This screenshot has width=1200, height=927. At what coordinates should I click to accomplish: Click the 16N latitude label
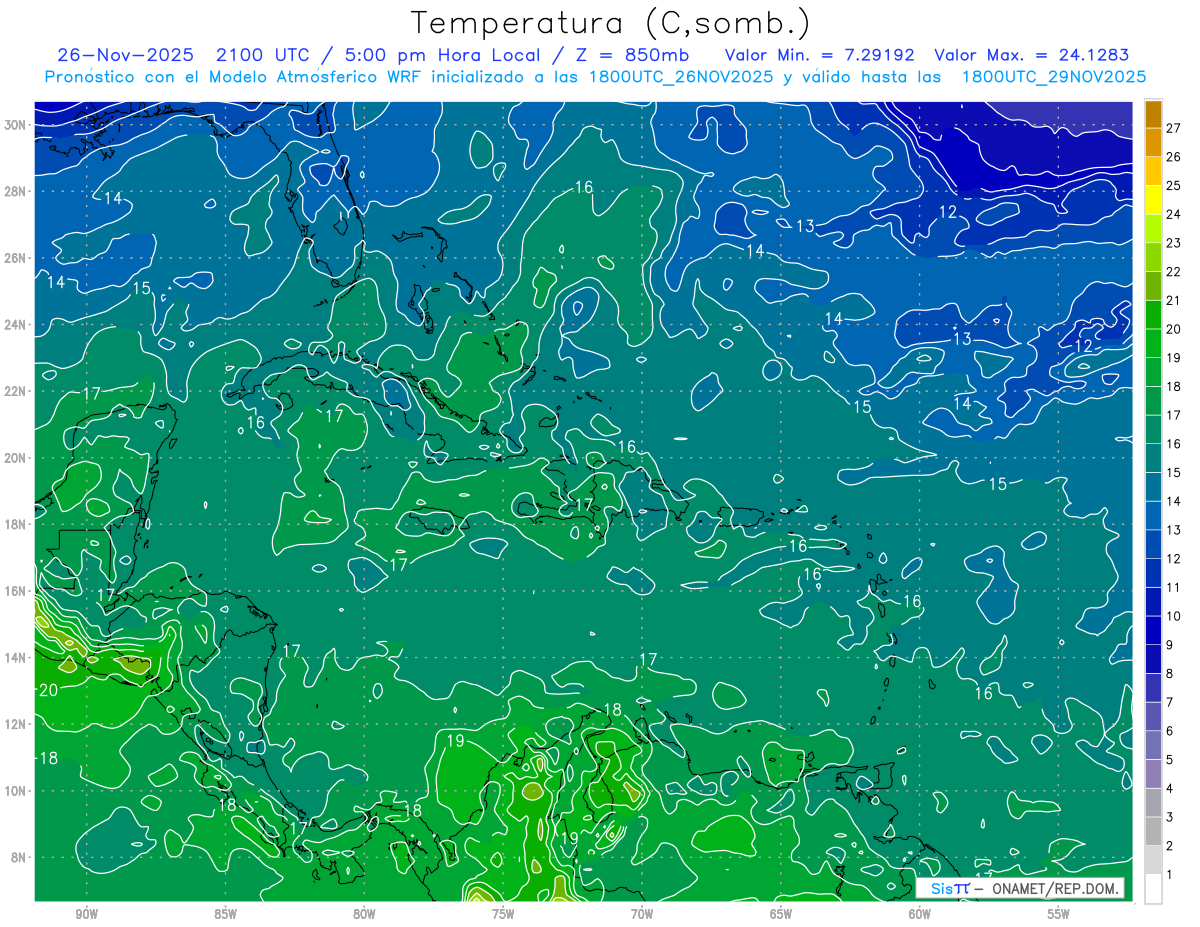click(x=16, y=591)
